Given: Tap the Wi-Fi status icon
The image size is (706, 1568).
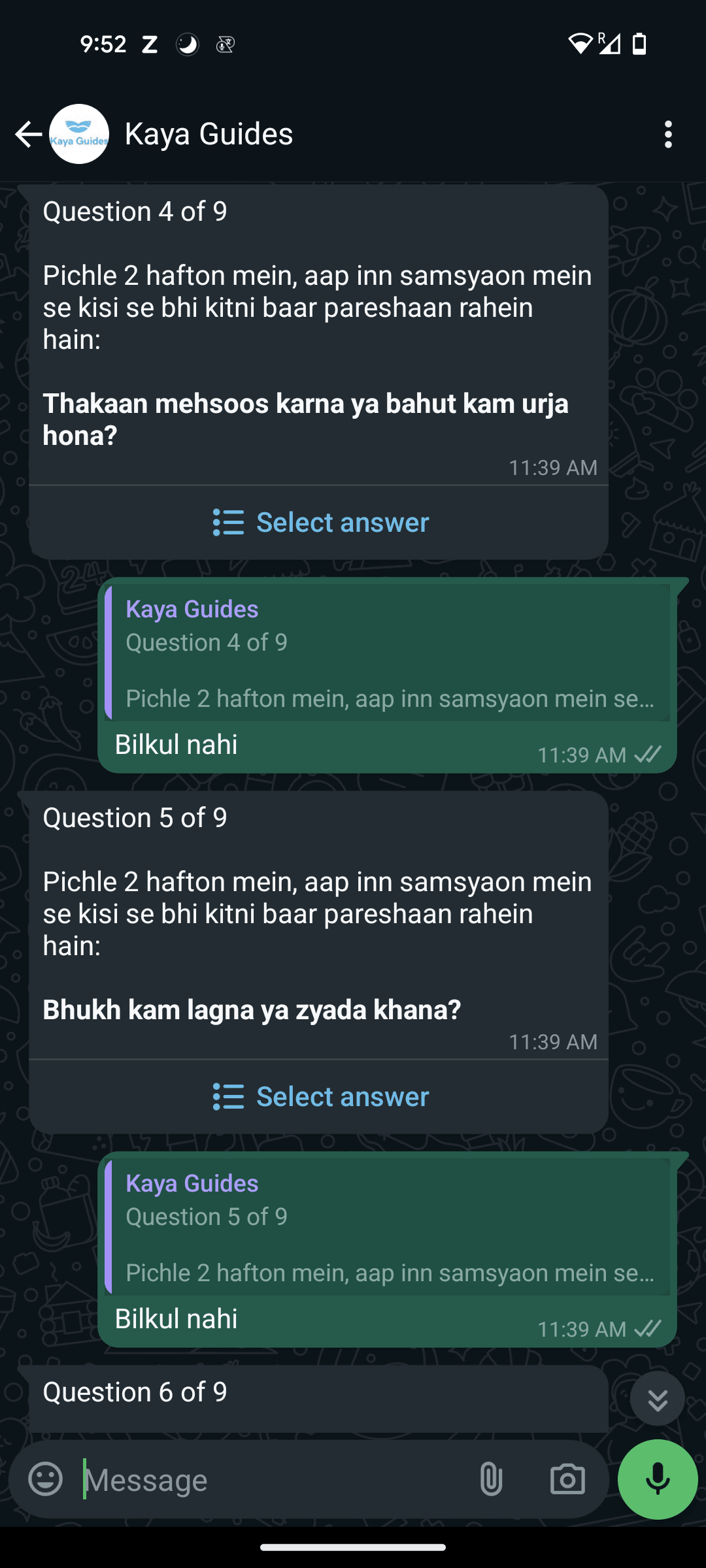Looking at the screenshot, I should coord(580,44).
